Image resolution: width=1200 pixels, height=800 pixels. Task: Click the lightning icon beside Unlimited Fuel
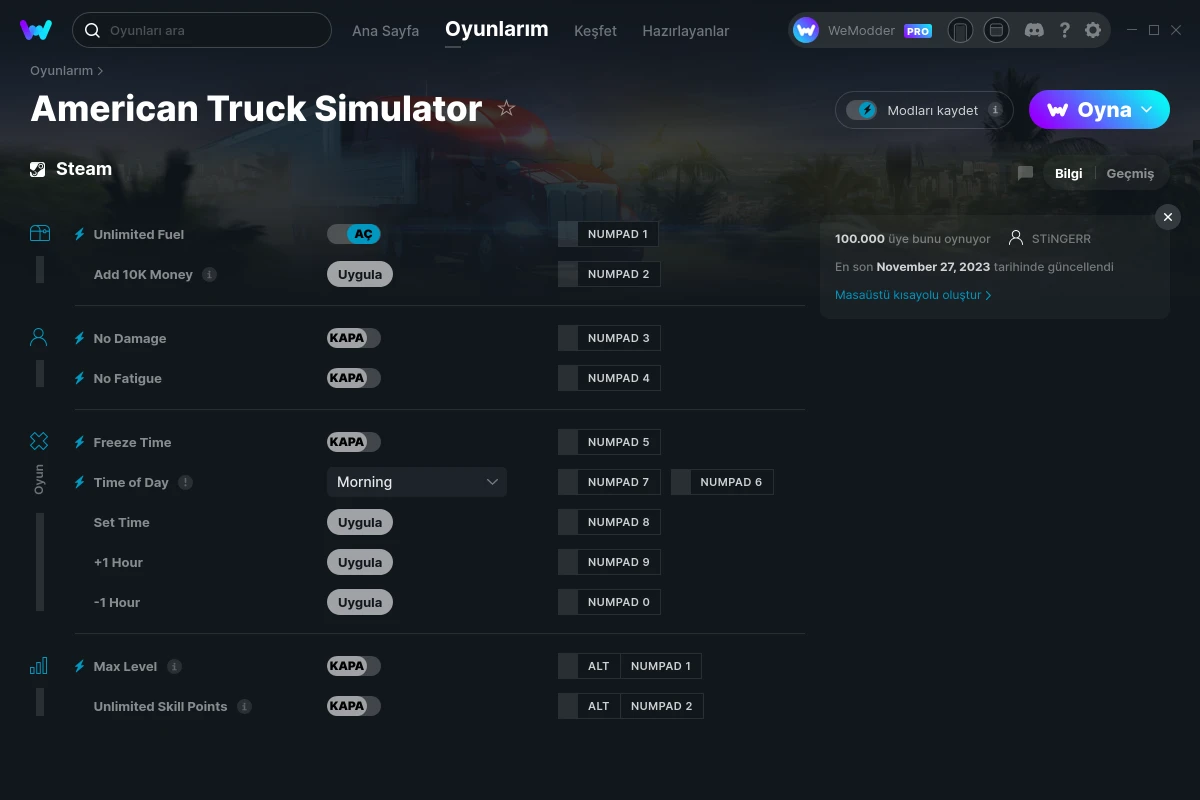point(80,234)
